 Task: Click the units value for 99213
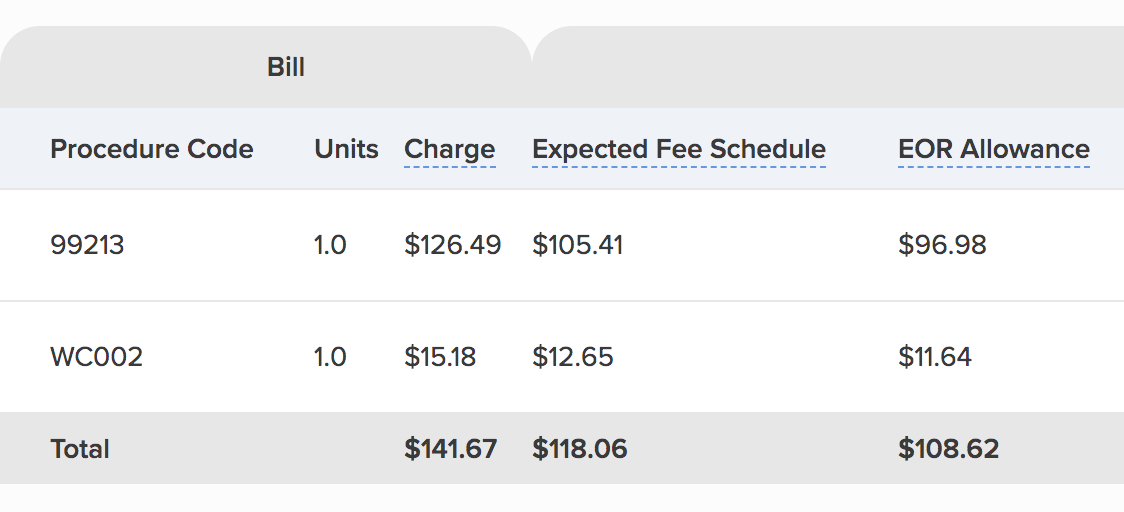pyautogui.click(x=330, y=245)
